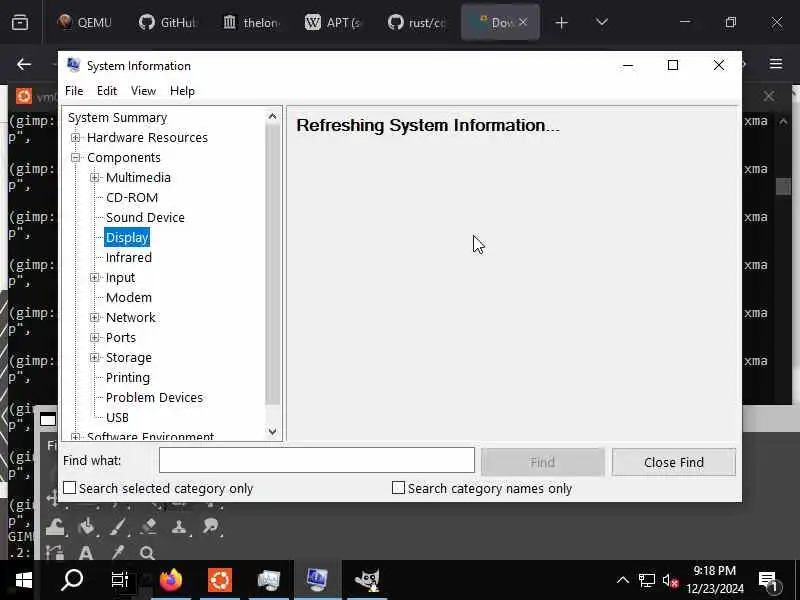Expand the Hardware Resources node
This screenshot has height=600, width=800.
(x=76, y=137)
